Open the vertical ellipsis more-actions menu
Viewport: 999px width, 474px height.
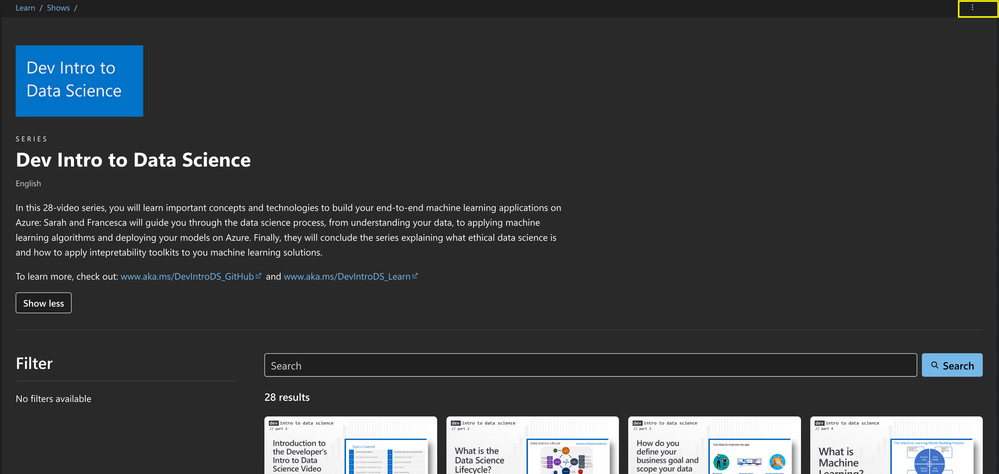[x=972, y=8]
